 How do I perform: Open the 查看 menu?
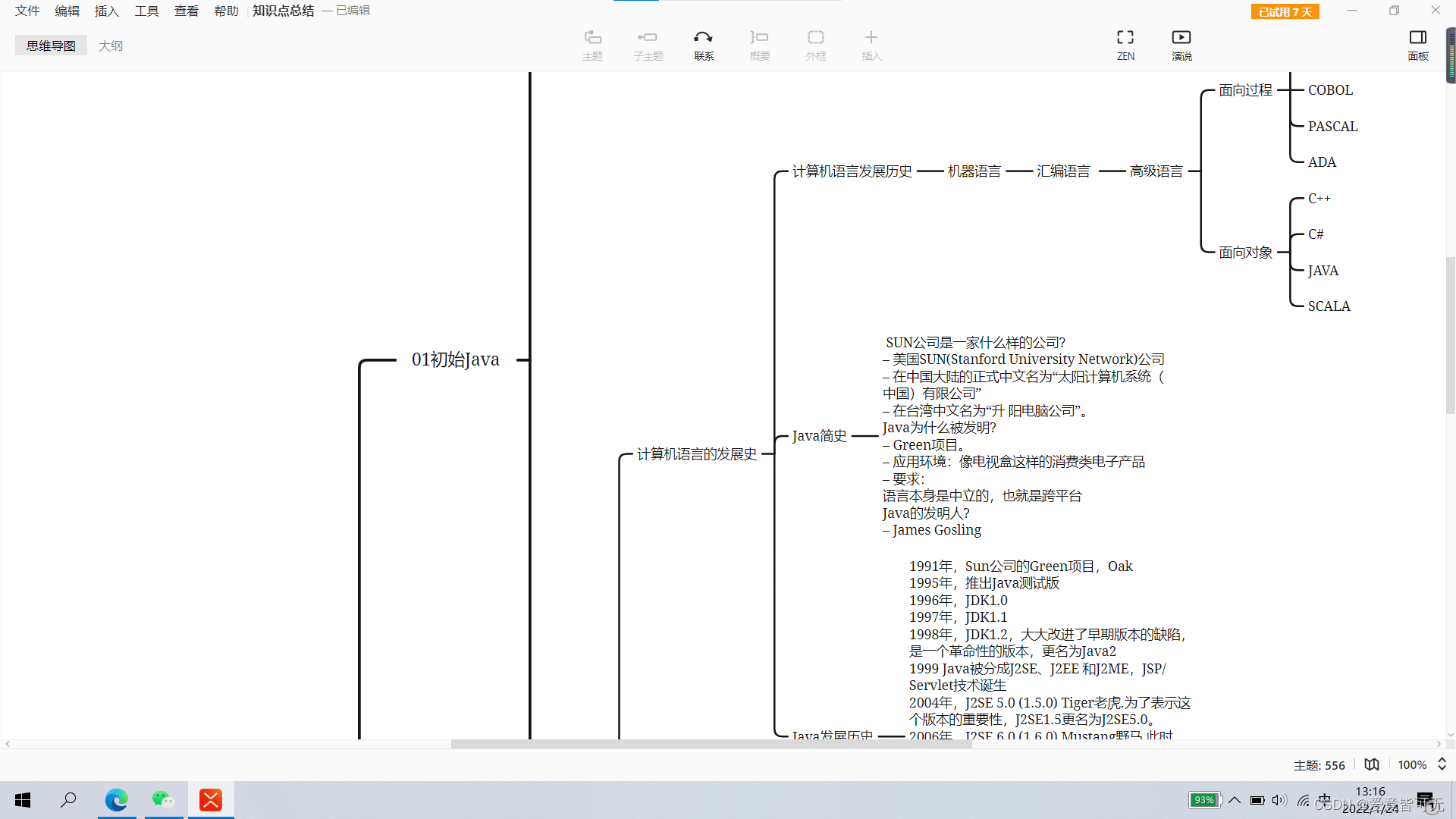(187, 11)
